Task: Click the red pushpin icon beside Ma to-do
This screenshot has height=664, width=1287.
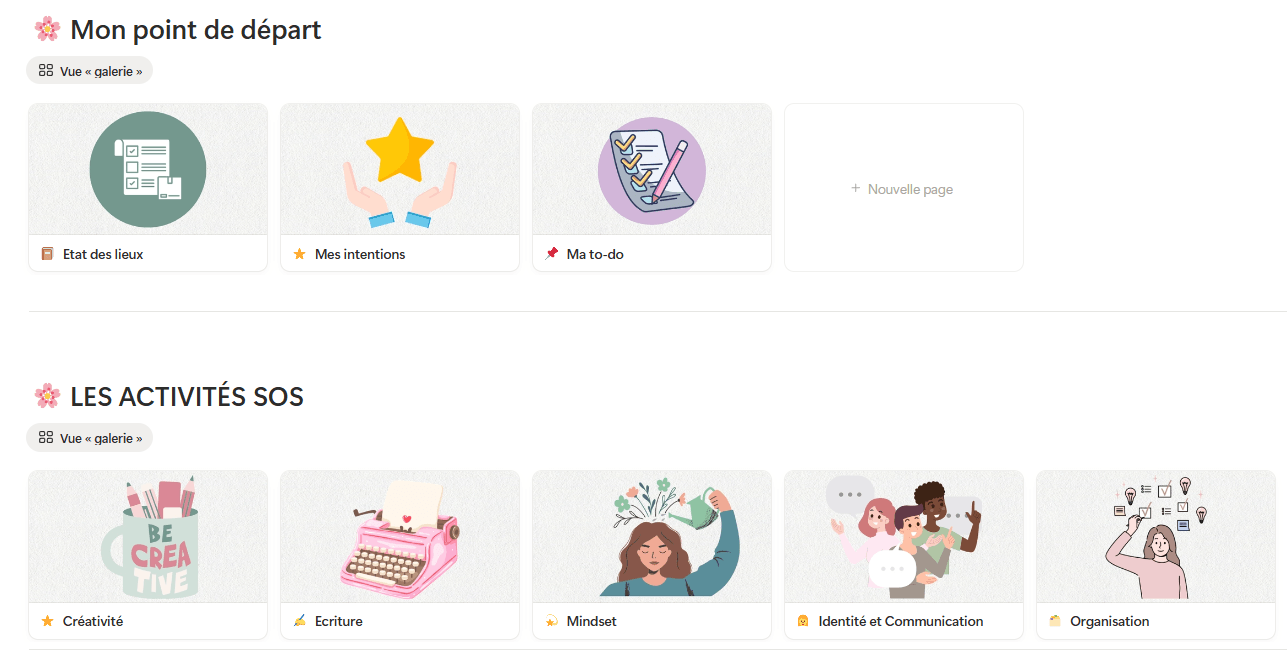Action: click(x=551, y=254)
